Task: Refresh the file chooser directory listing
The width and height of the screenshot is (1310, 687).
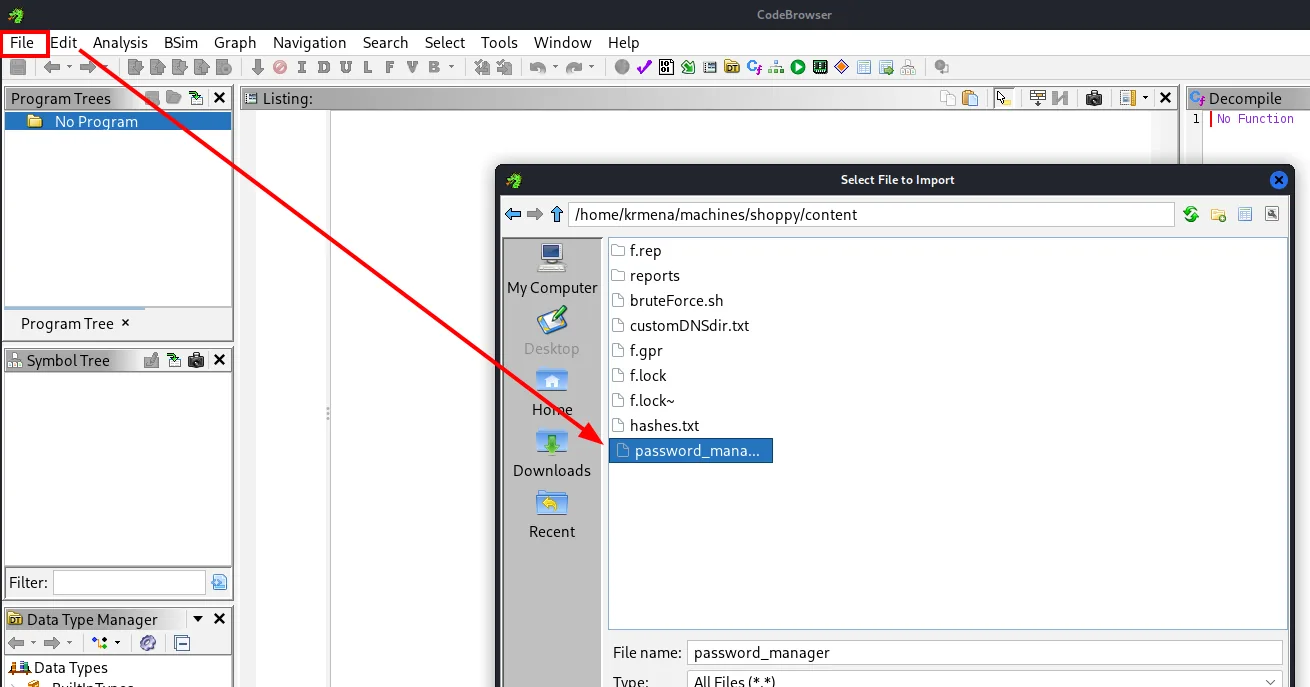Action: [x=1191, y=214]
